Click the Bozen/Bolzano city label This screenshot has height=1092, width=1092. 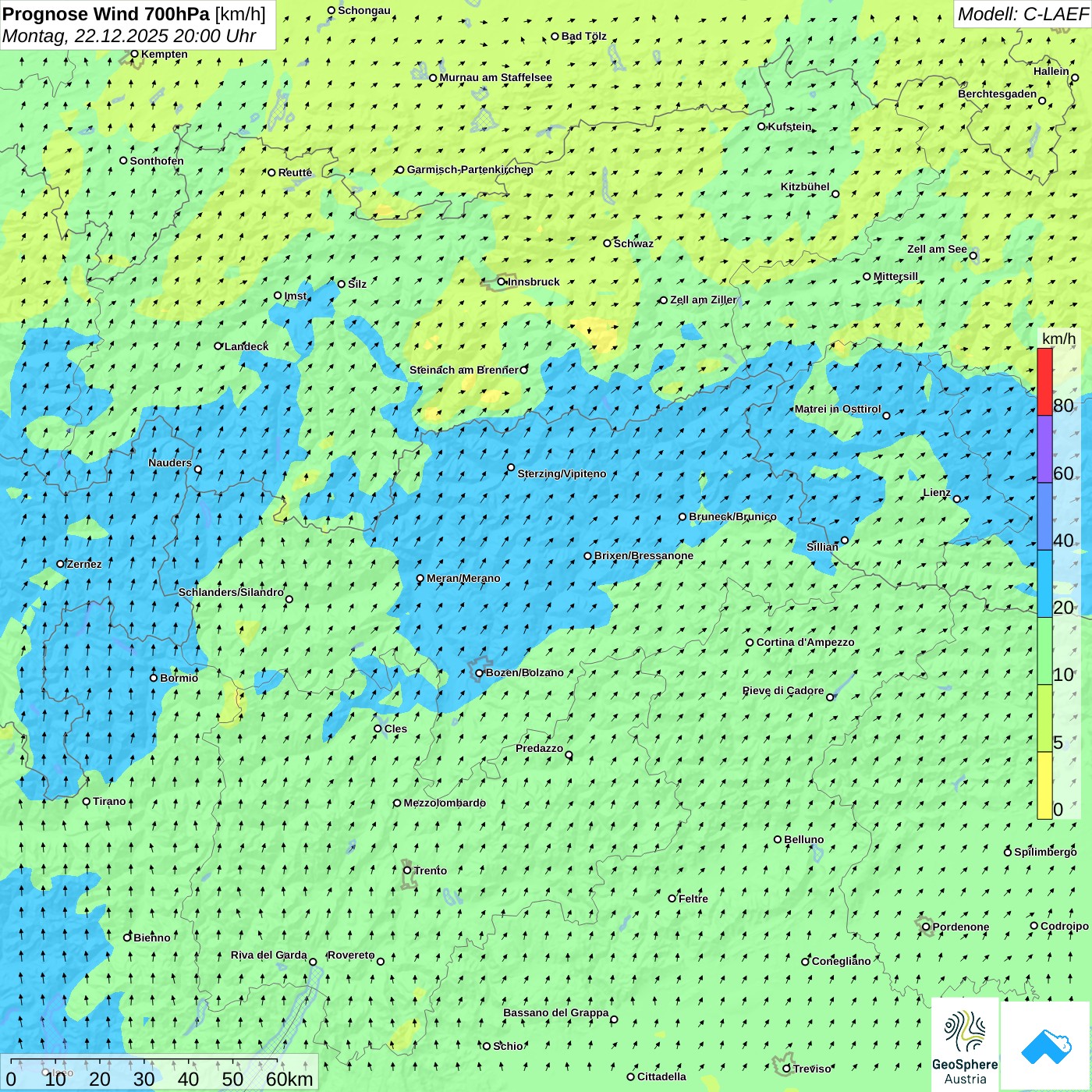(x=524, y=672)
